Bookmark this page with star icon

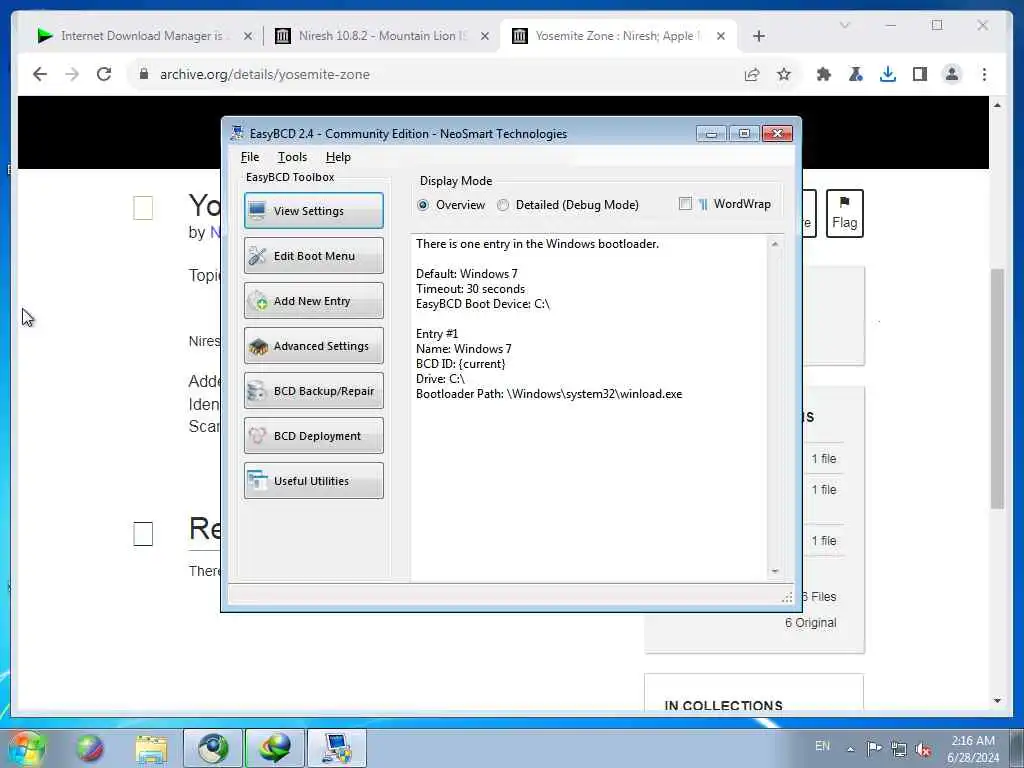[x=784, y=74]
